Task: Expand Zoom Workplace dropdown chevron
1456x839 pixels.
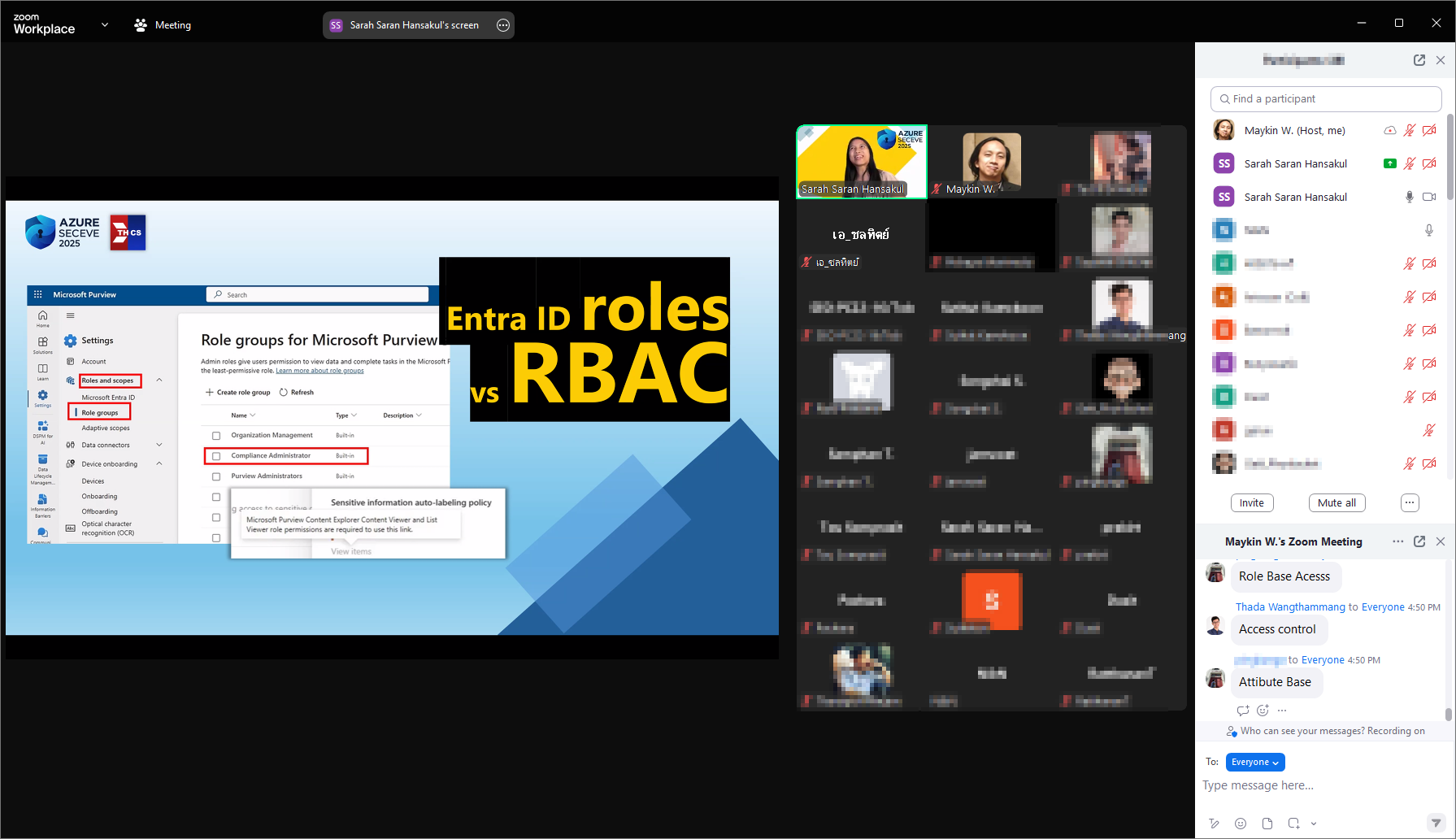Action: [x=104, y=25]
